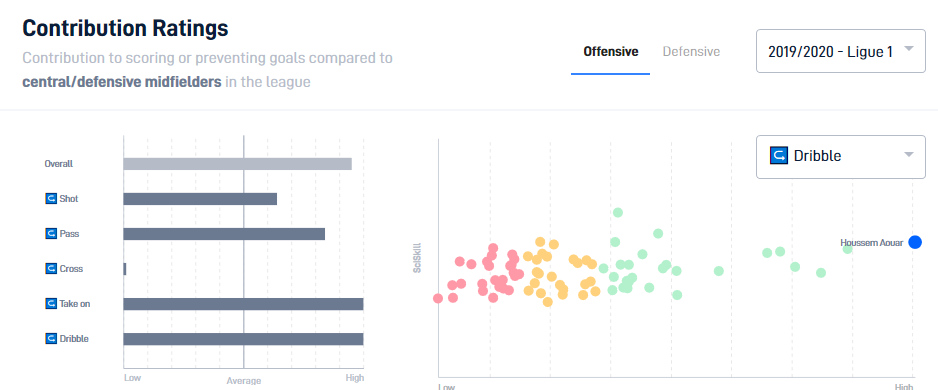Click the arrow on season selector
Screen dimensions: 938x390
(909, 49)
